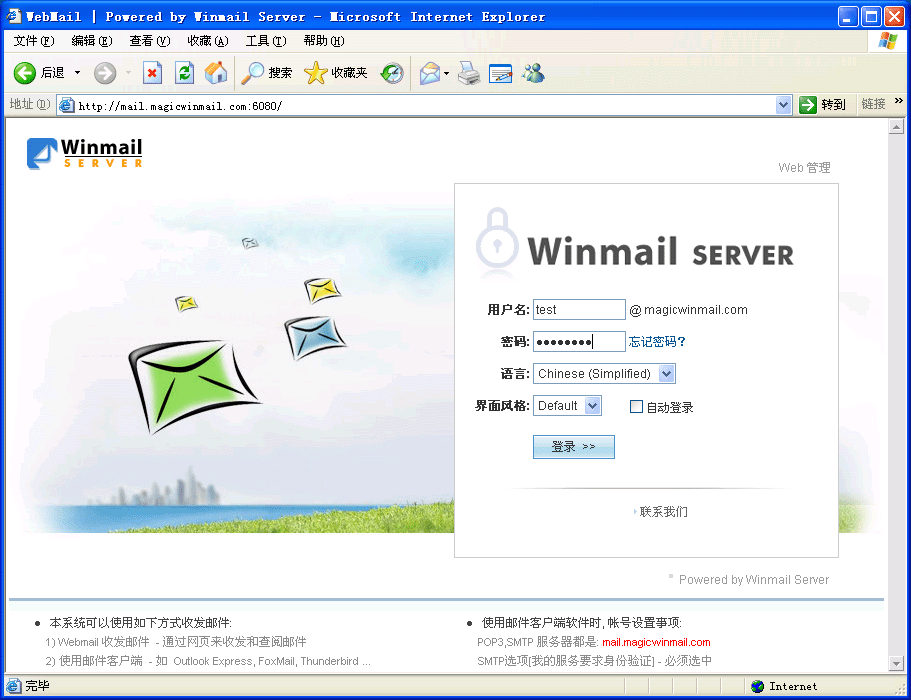Go to the Home page icon

pyautogui.click(x=216, y=73)
